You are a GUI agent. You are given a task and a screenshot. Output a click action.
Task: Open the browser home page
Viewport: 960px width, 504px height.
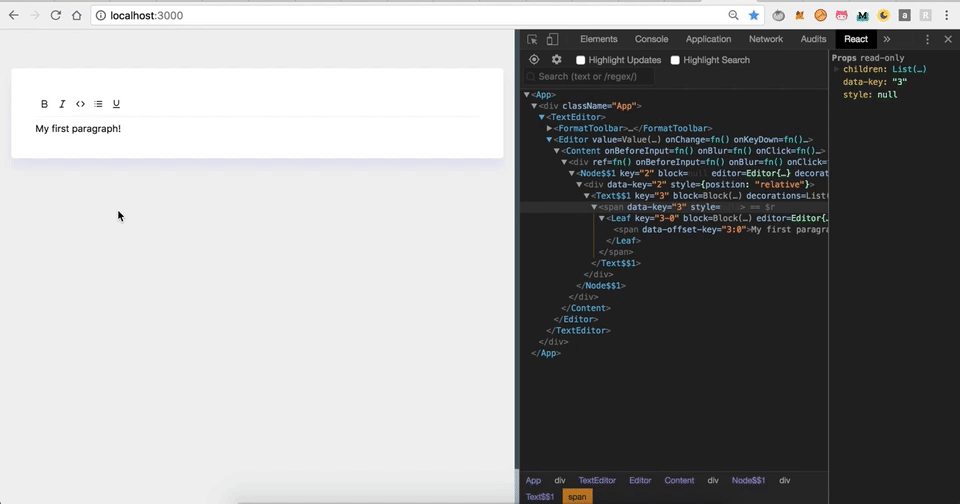point(77,15)
